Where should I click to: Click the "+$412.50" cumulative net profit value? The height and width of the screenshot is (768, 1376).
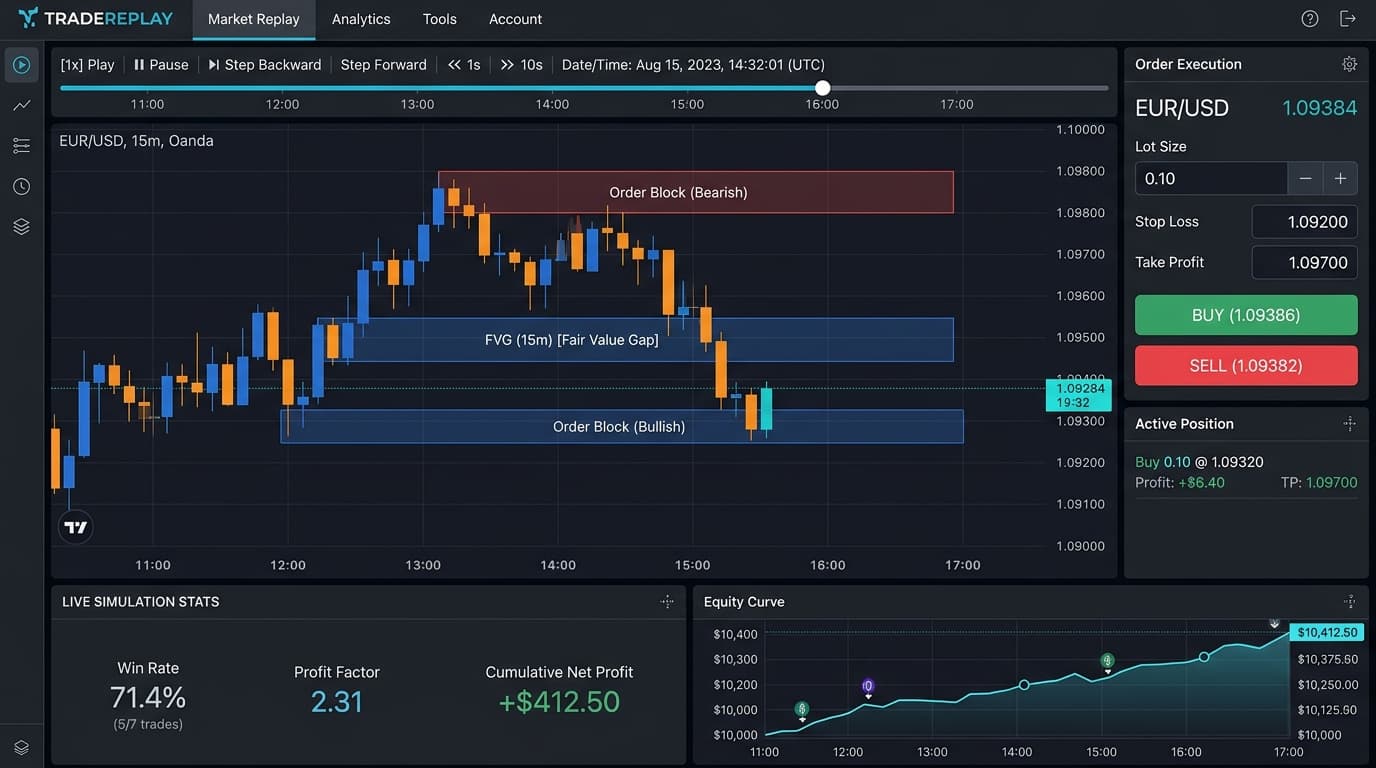pos(559,702)
